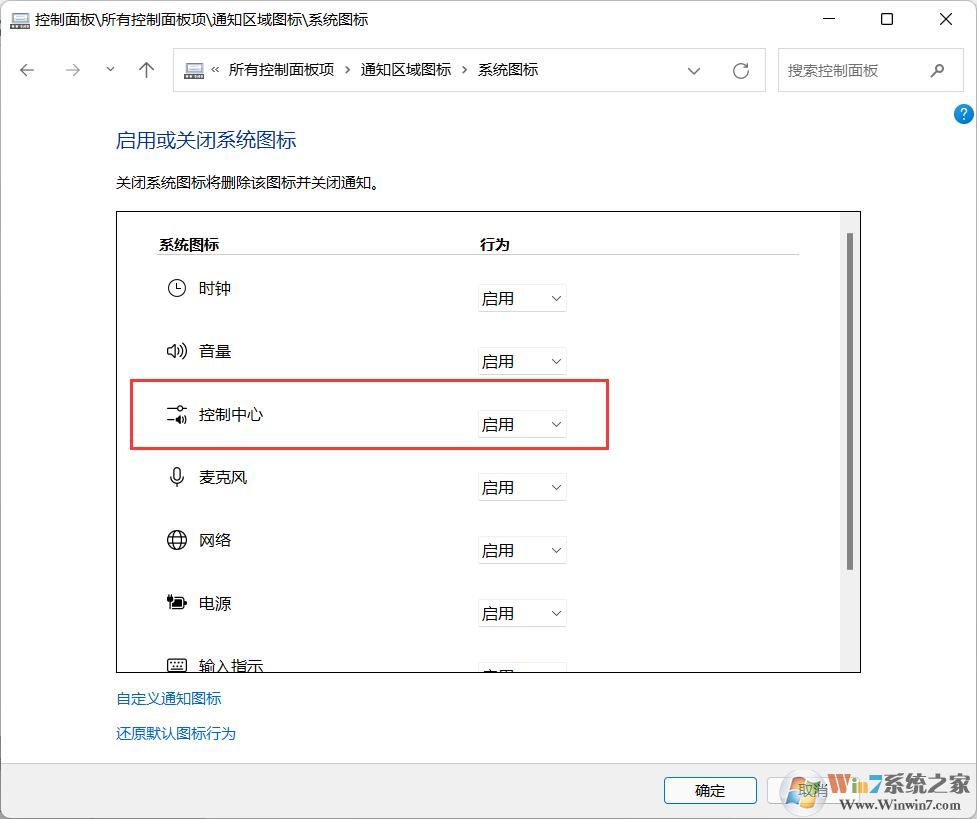The width and height of the screenshot is (977, 819).
Task: Click the blue help question mark icon
Action: pos(963,113)
